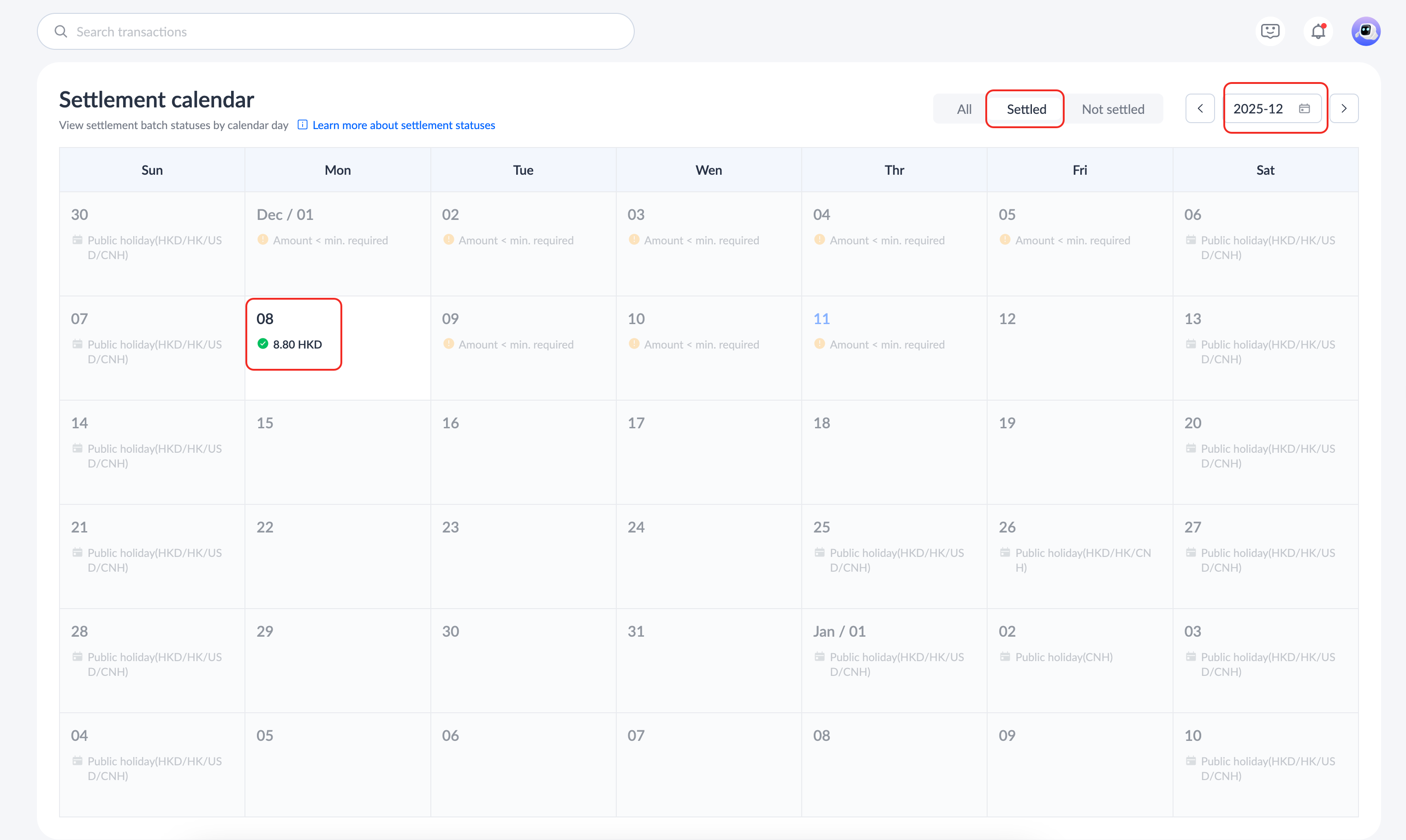
Task: Select the Not settled filter
Action: tap(1113, 109)
